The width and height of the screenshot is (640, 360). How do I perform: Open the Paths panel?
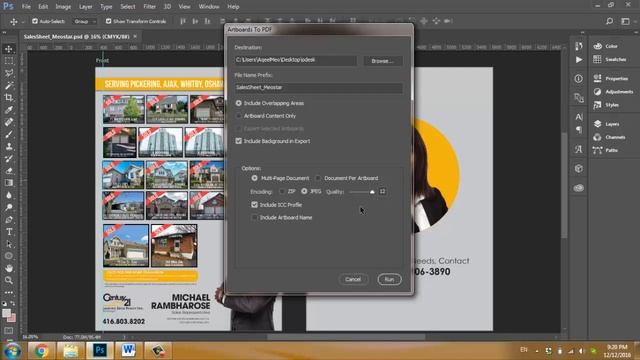click(605, 150)
